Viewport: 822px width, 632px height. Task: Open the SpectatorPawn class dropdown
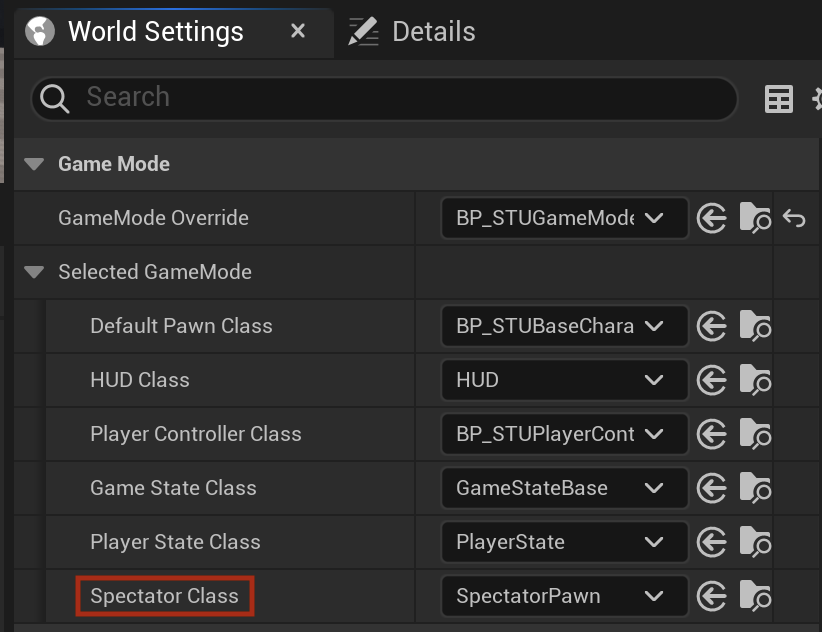565,596
